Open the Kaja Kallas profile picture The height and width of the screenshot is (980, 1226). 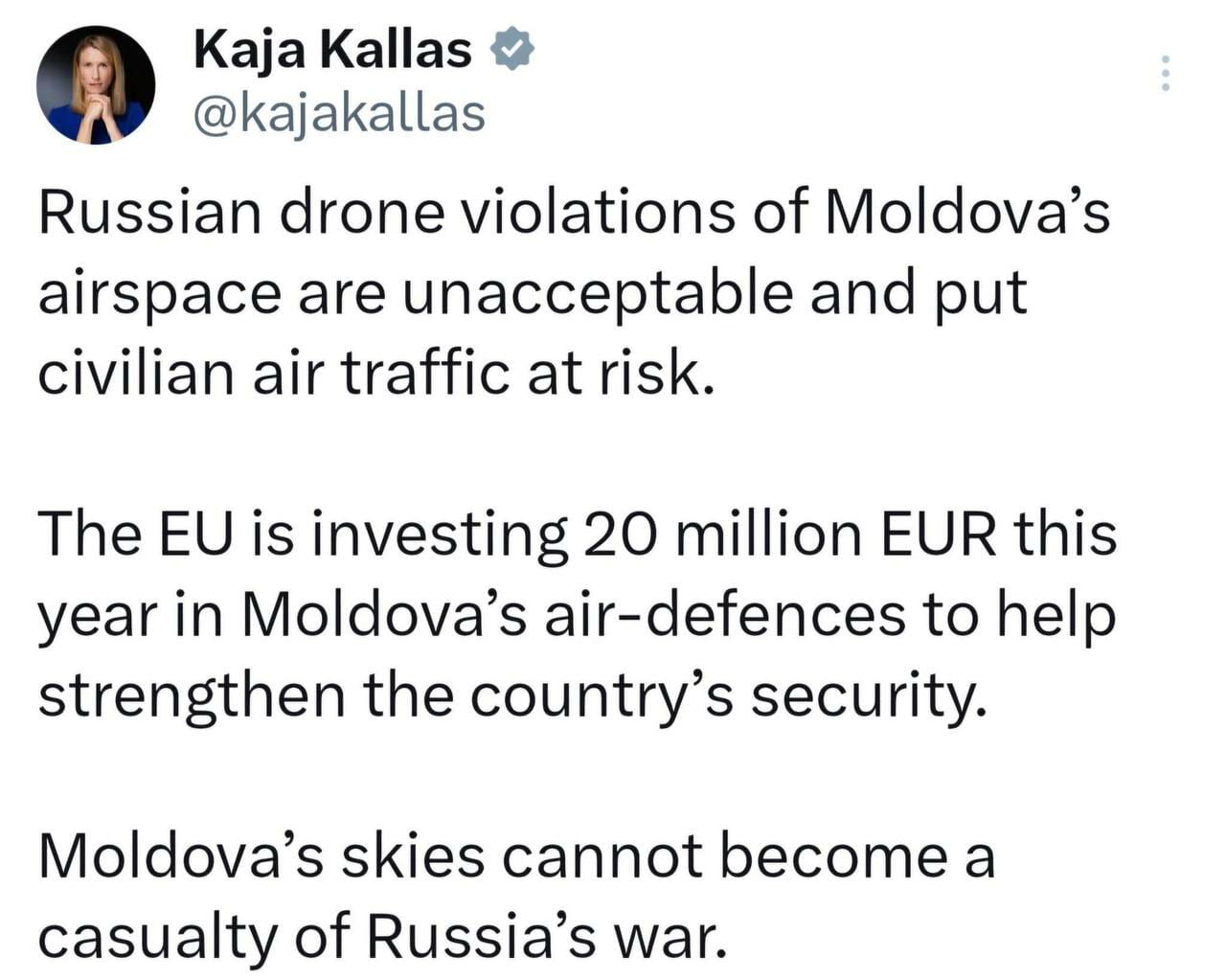tap(96, 84)
